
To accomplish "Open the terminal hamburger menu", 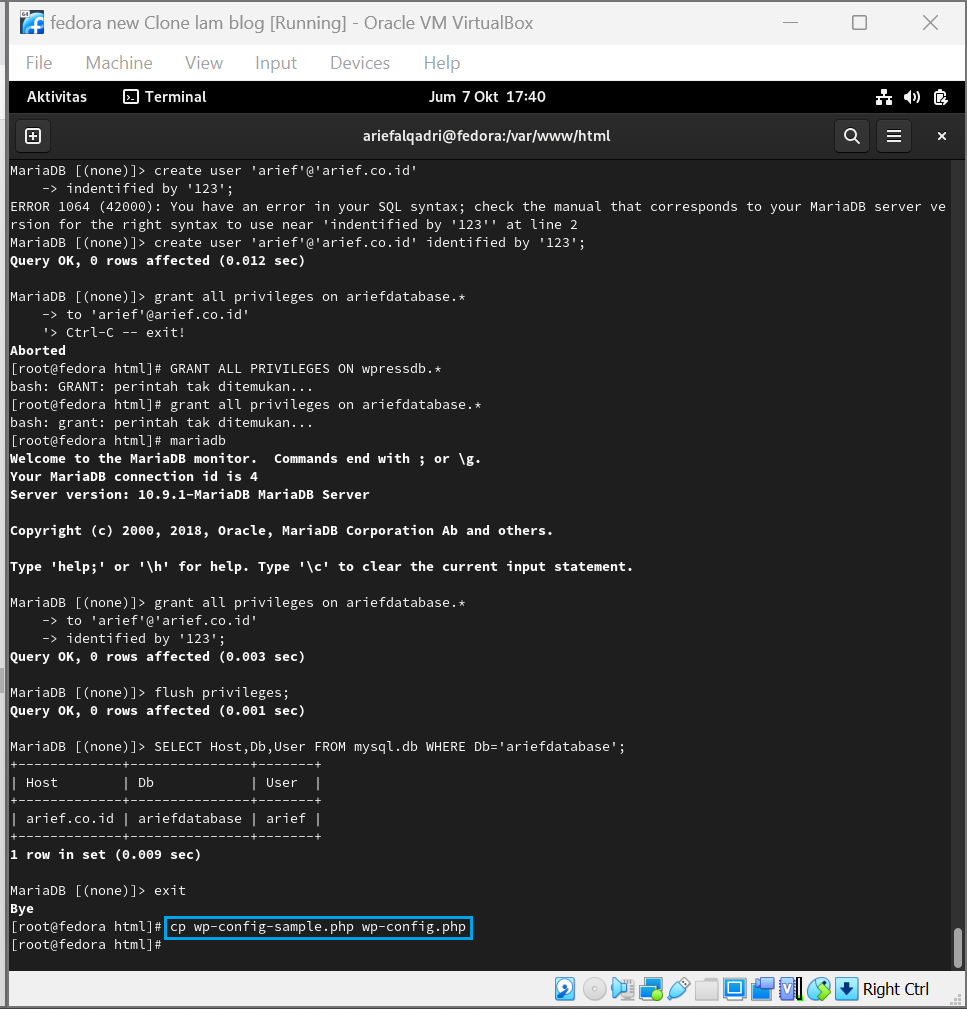I will click(x=894, y=136).
